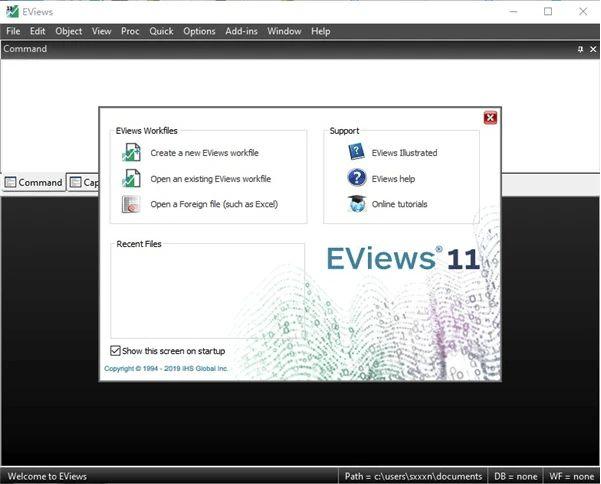
Task: Open EViews help text link
Action: (393, 179)
